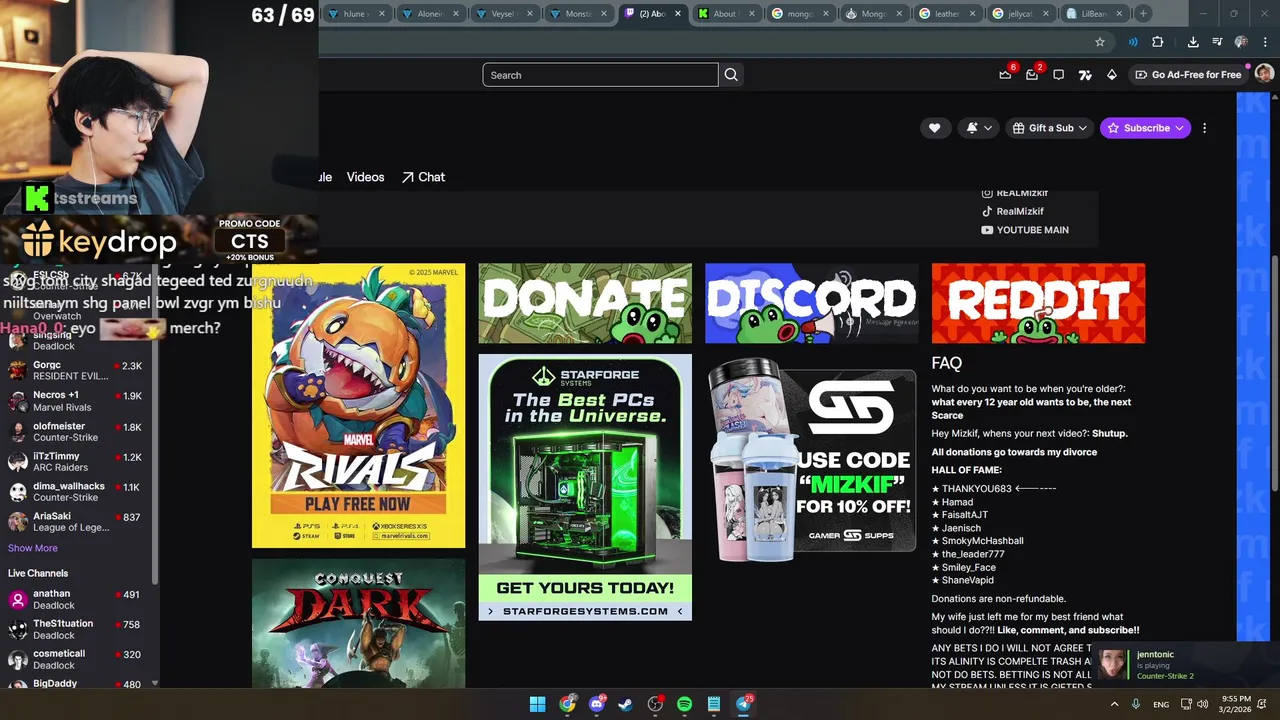
Task: Open the Starforge Systems PC ad panel
Action: click(585, 487)
